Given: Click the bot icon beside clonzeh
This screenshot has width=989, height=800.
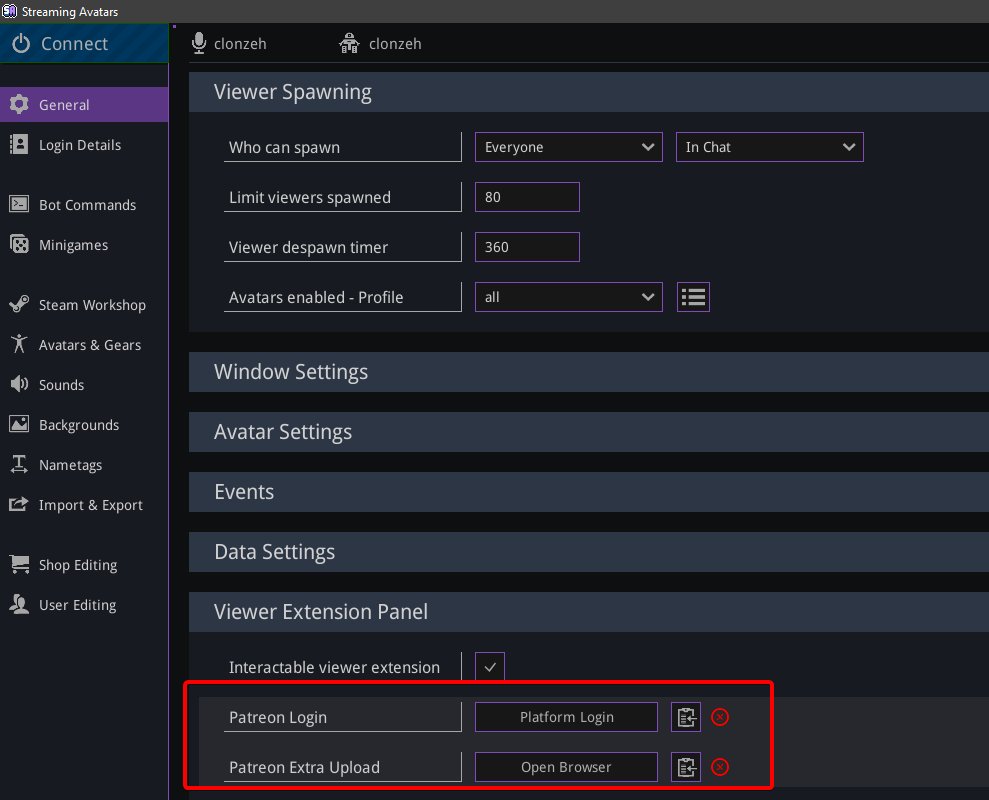Looking at the screenshot, I should (349, 43).
